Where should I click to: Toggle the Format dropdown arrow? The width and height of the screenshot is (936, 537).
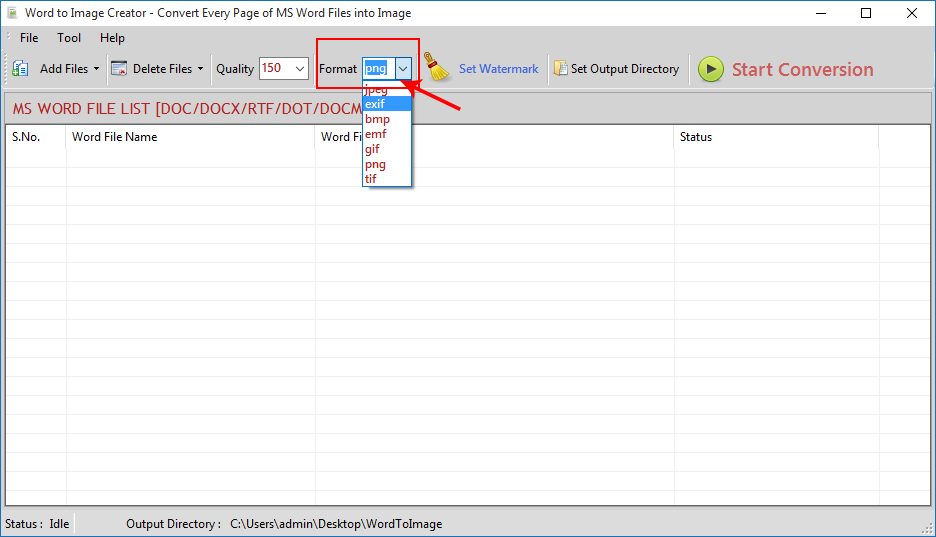404,69
